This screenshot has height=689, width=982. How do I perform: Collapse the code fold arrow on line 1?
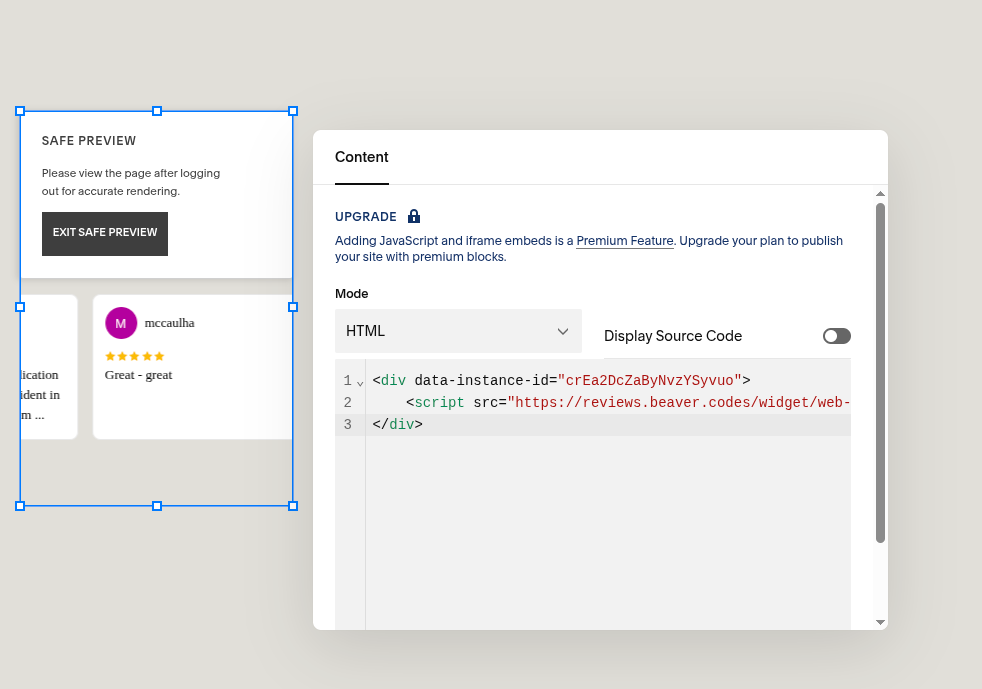click(360, 383)
